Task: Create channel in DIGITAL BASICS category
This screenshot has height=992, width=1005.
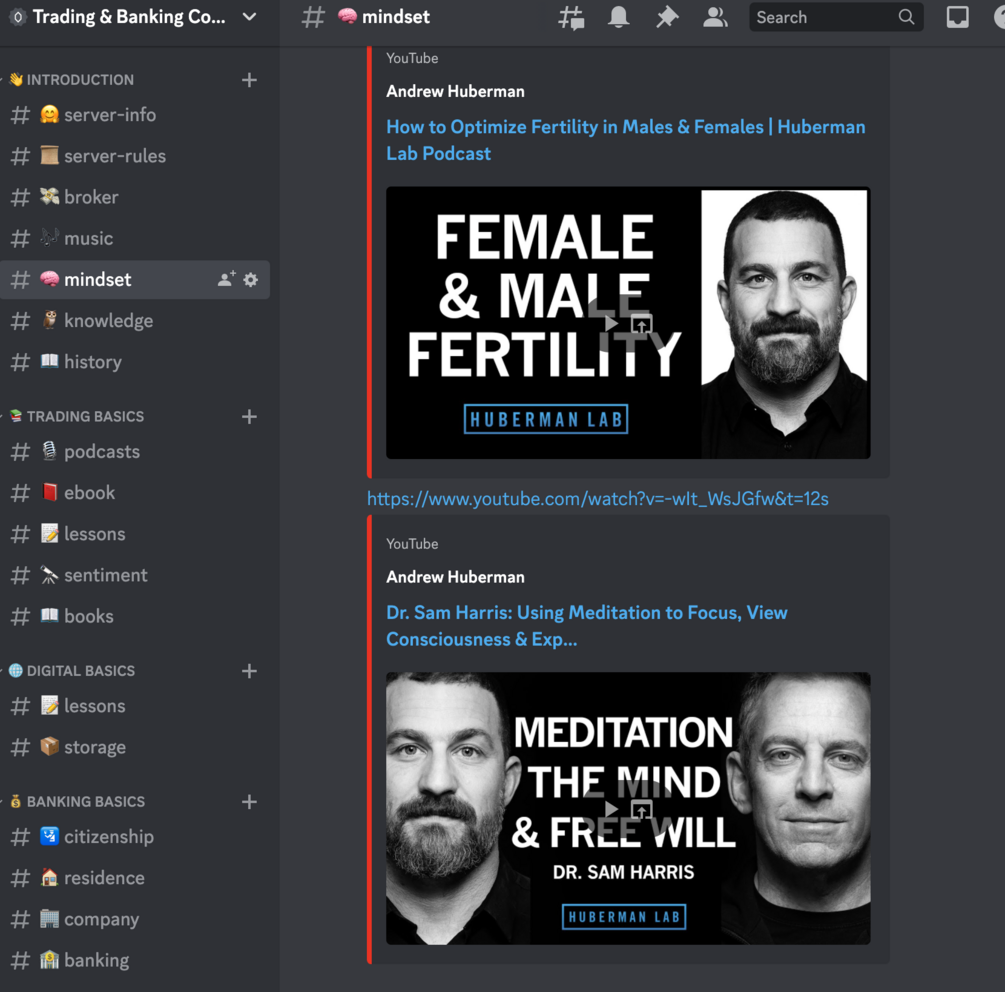Action: click(x=249, y=671)
